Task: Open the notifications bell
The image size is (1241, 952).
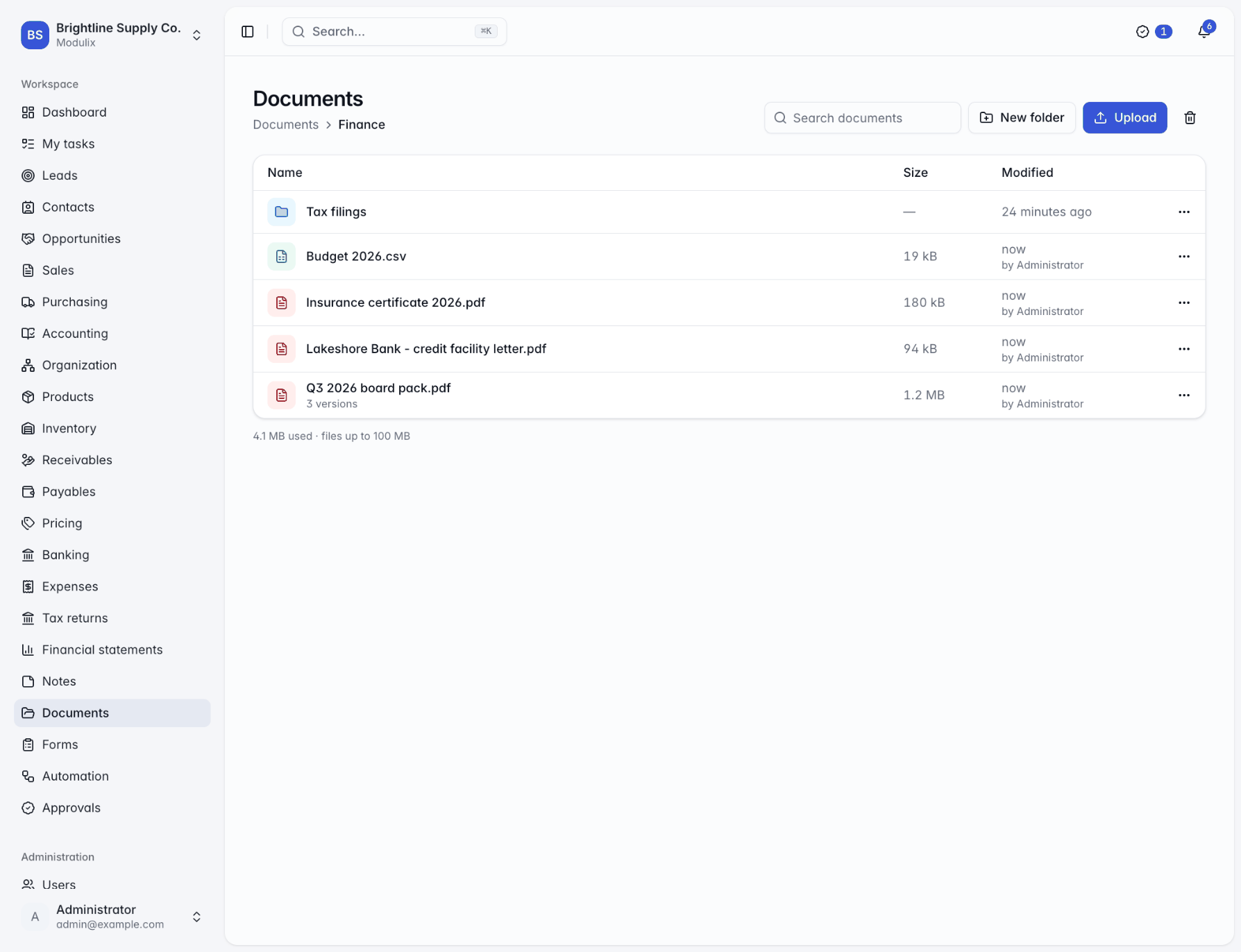Action: pyautogui.click(x=1204, y=32)
